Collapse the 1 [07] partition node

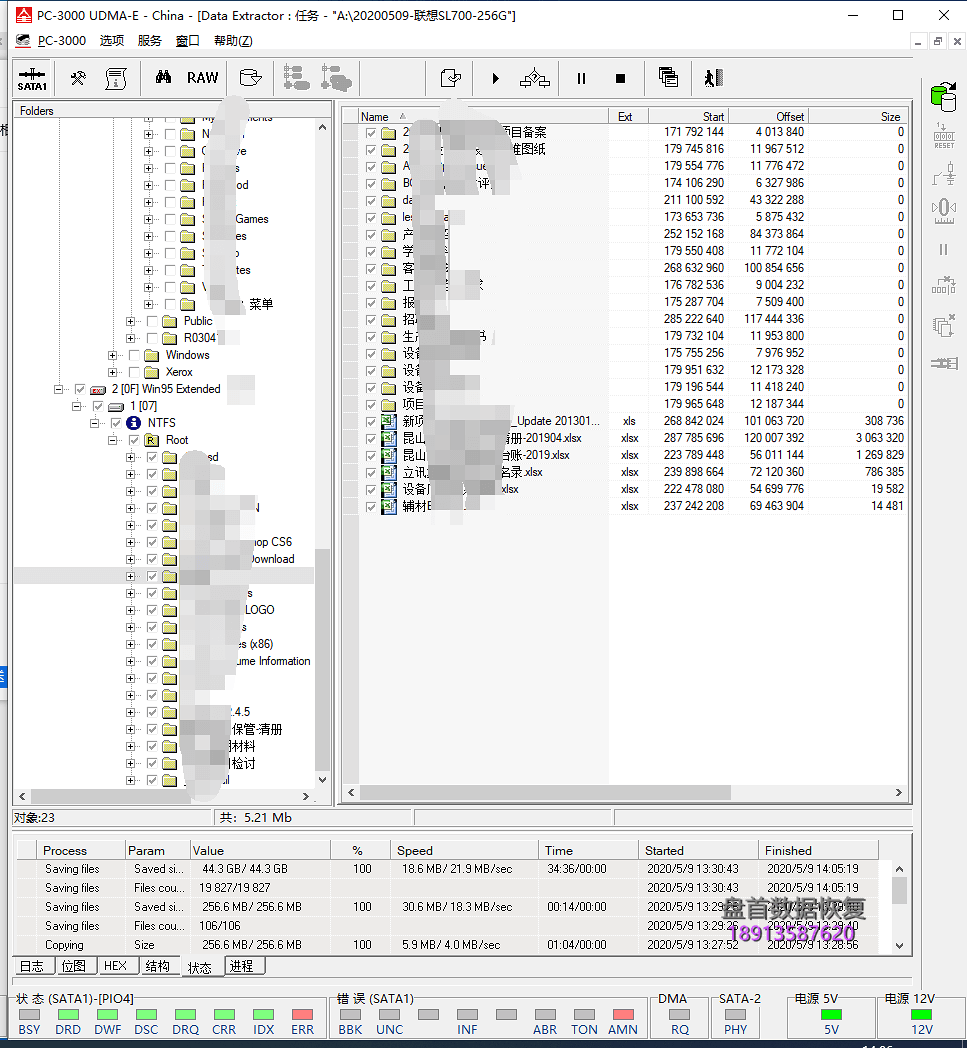coord(76,406)
